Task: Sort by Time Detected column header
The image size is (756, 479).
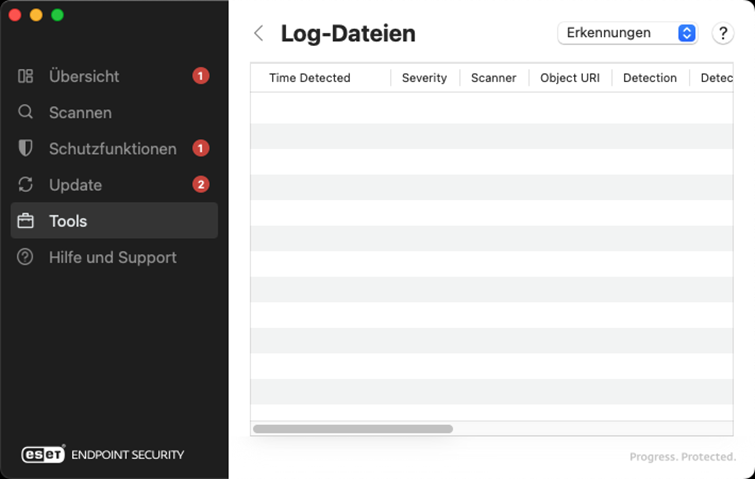Action: (310, 78)
